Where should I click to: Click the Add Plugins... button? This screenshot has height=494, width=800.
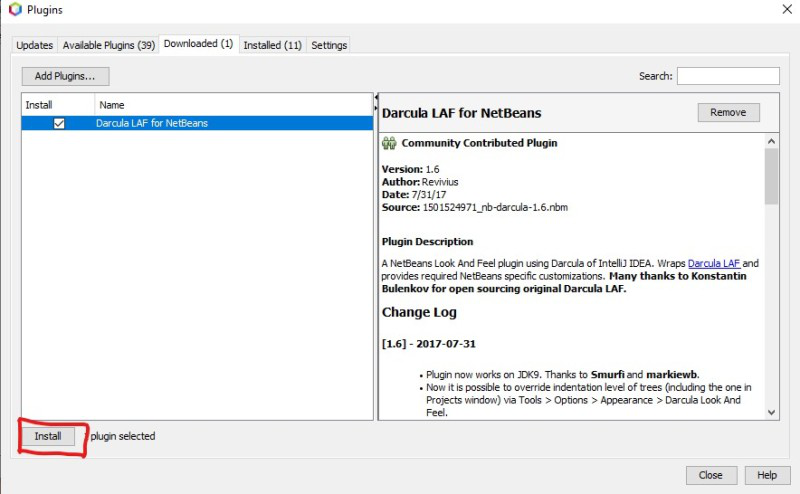pyautogui.click(x=65, y=76)
